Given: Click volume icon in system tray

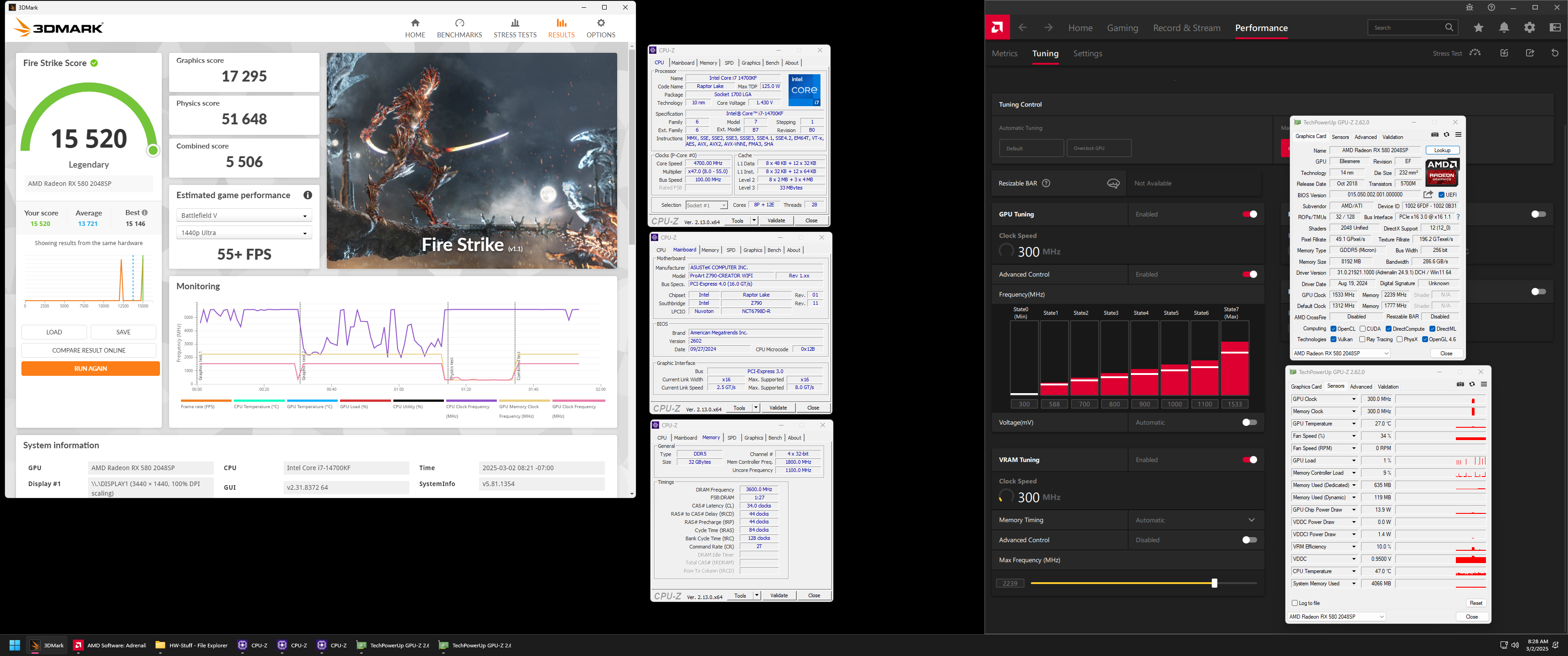Looking at the screenshot, I should 1515,645.
